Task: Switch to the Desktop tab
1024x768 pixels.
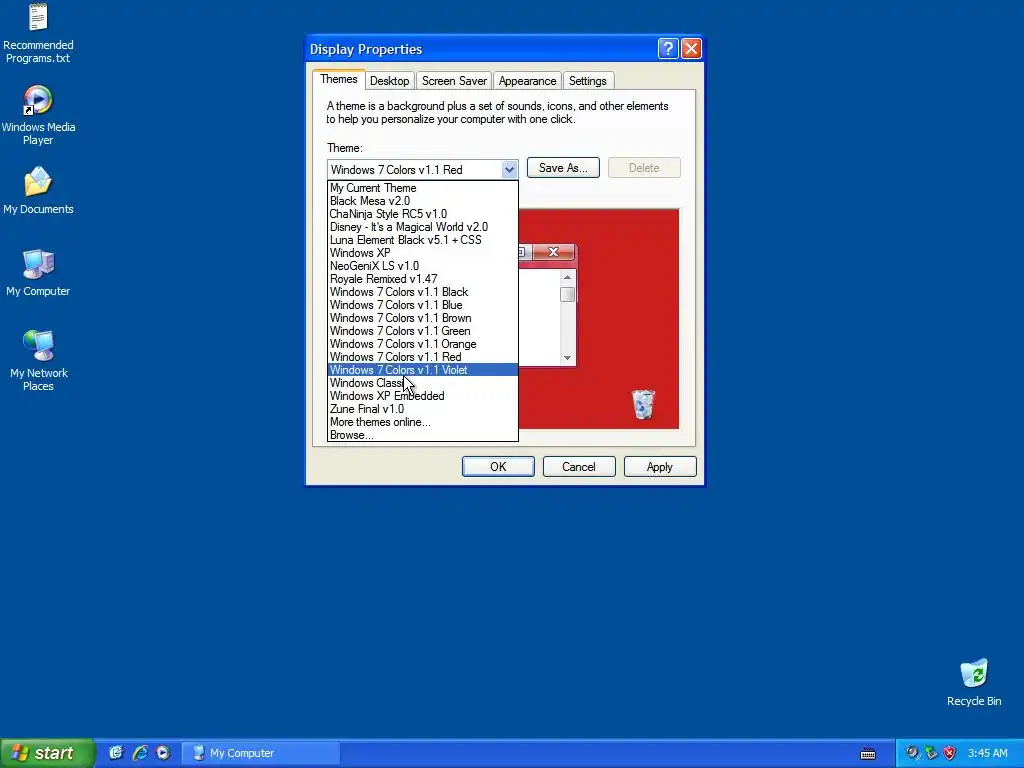Action: click(389, 81)
